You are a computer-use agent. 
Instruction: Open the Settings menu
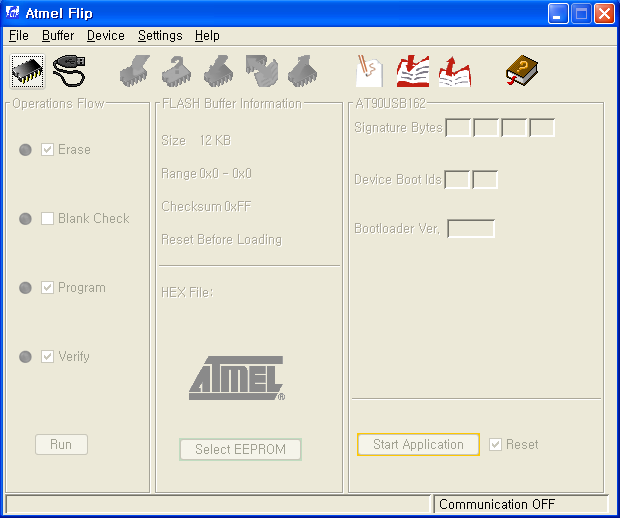(x=160, y=36)
